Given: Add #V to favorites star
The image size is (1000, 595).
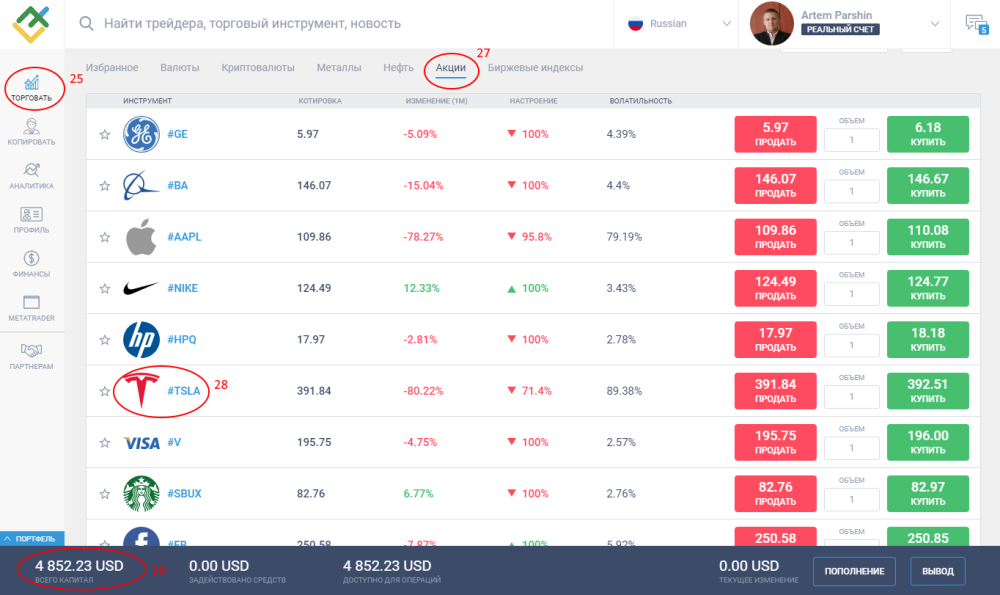Looking at the screenshot, I should [105, 443].
